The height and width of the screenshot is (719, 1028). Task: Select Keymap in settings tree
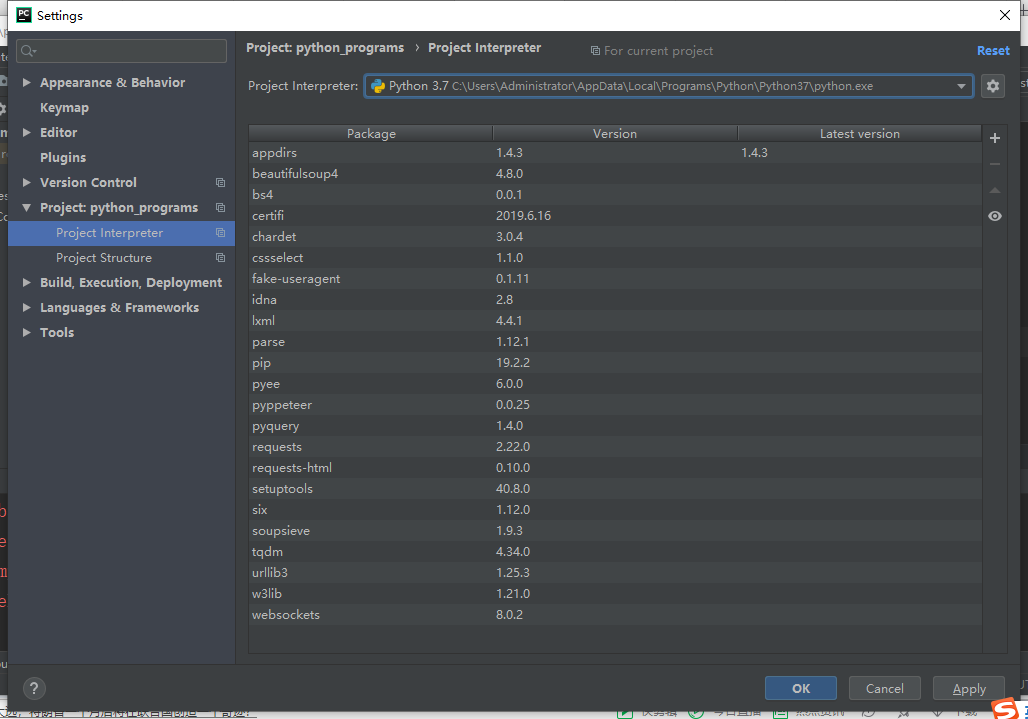(64, 107)
